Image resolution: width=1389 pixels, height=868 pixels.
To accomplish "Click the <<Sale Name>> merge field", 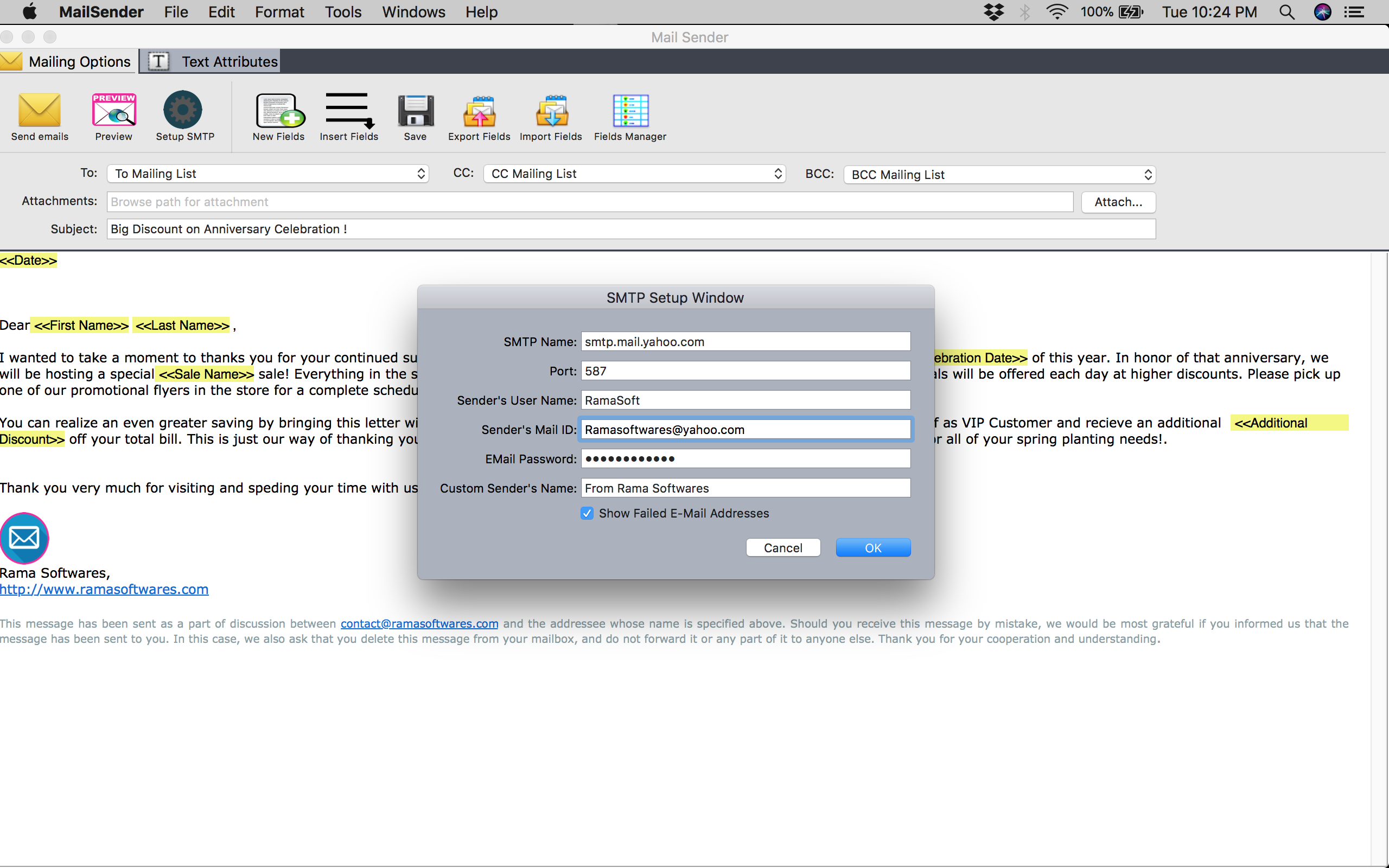I will pos(206,374).
